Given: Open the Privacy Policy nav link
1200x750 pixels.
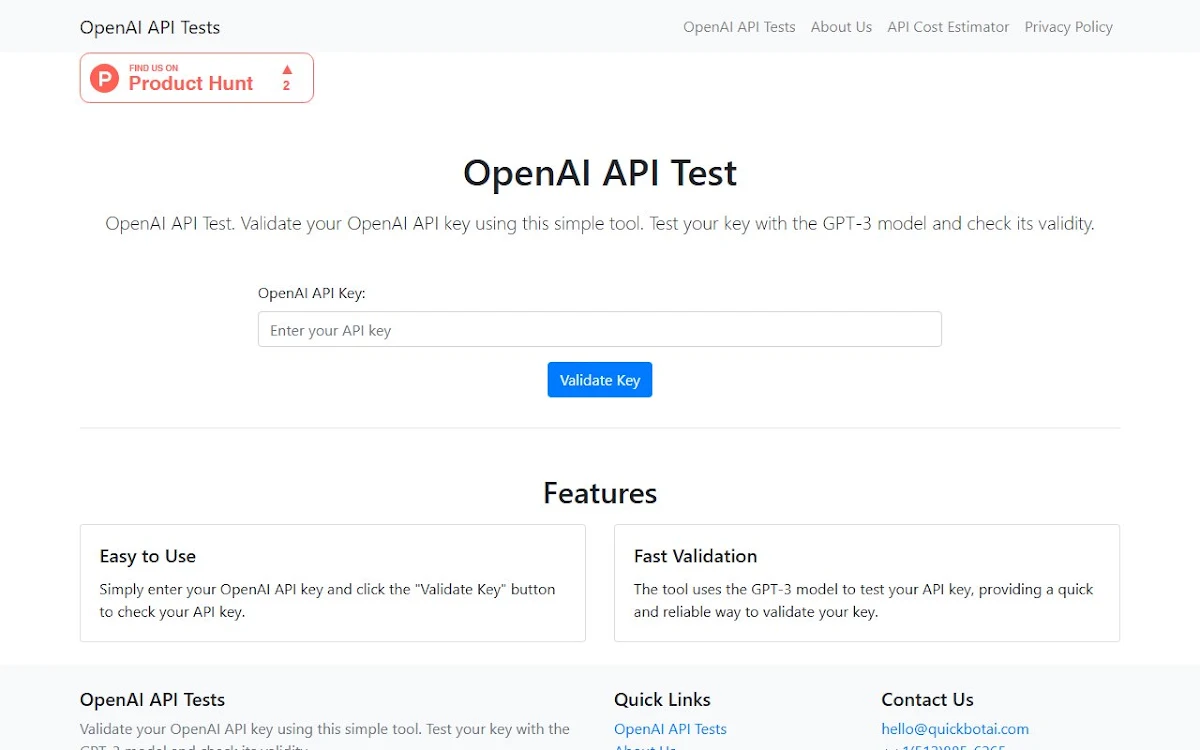Looking at the screenshot, I should point(1068,27).
